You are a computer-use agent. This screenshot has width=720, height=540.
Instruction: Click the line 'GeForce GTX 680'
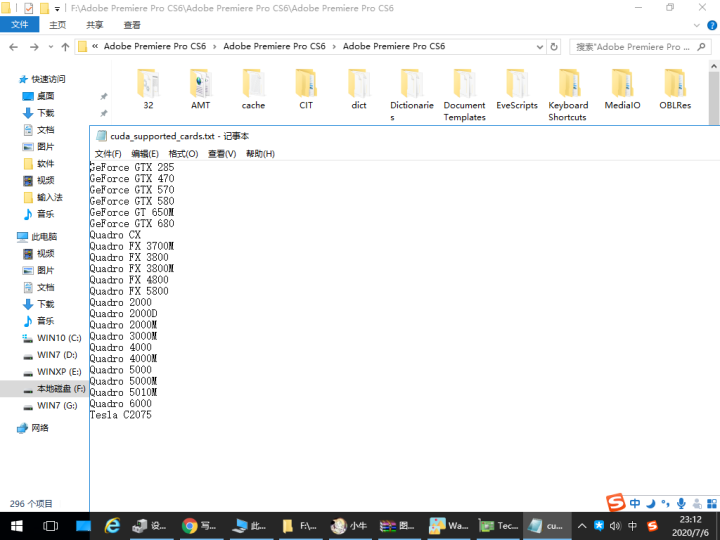(x=132, y=224)
